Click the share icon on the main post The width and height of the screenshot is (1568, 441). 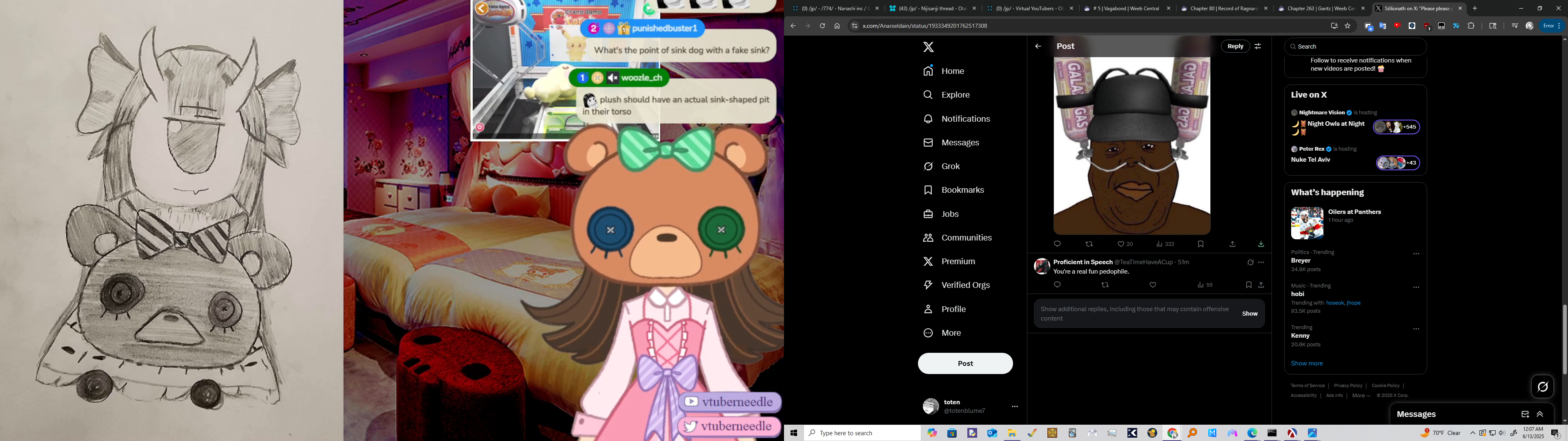[1232, 244]
